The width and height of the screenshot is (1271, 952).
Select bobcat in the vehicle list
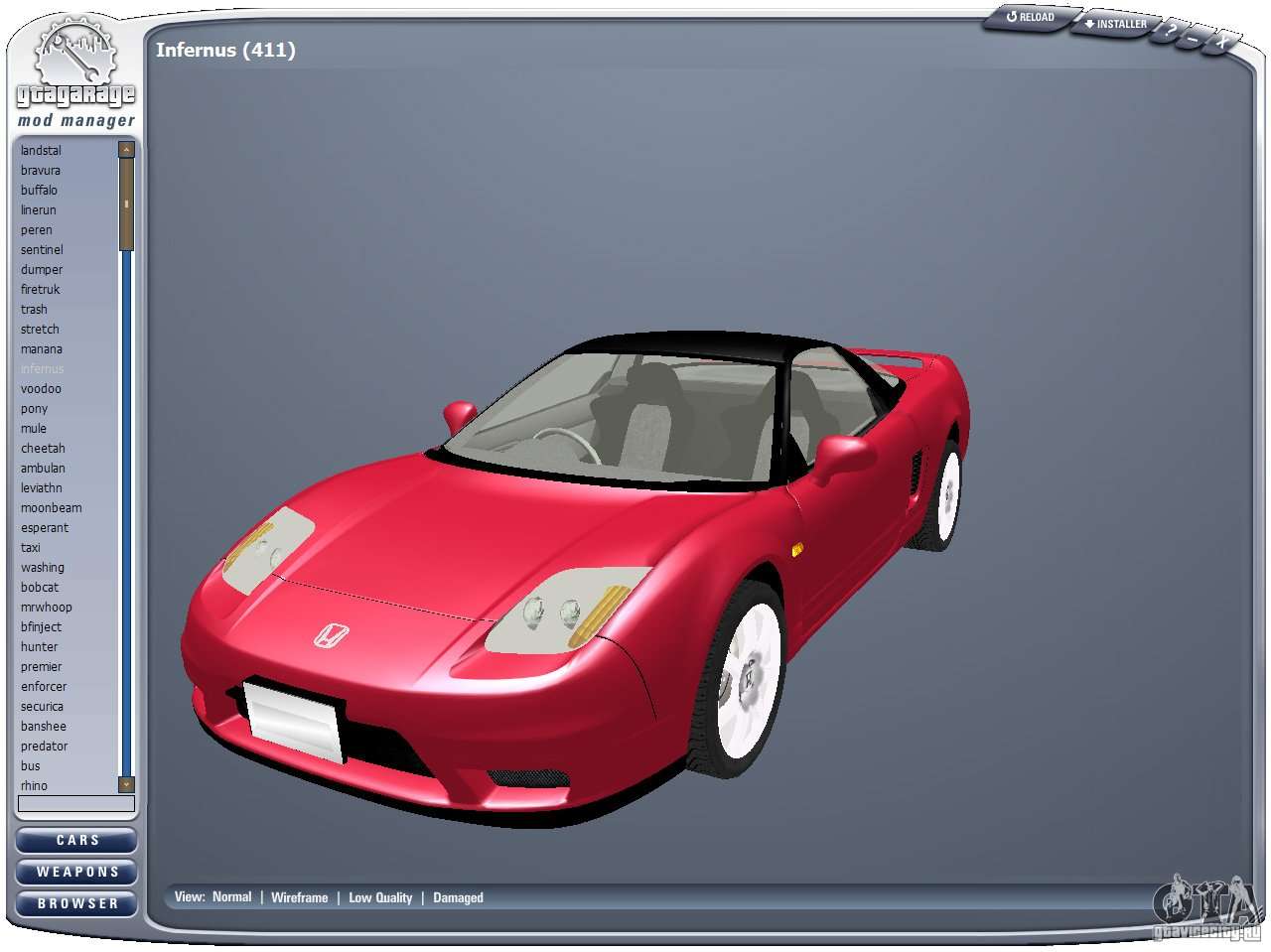click(x=40, y=588)
